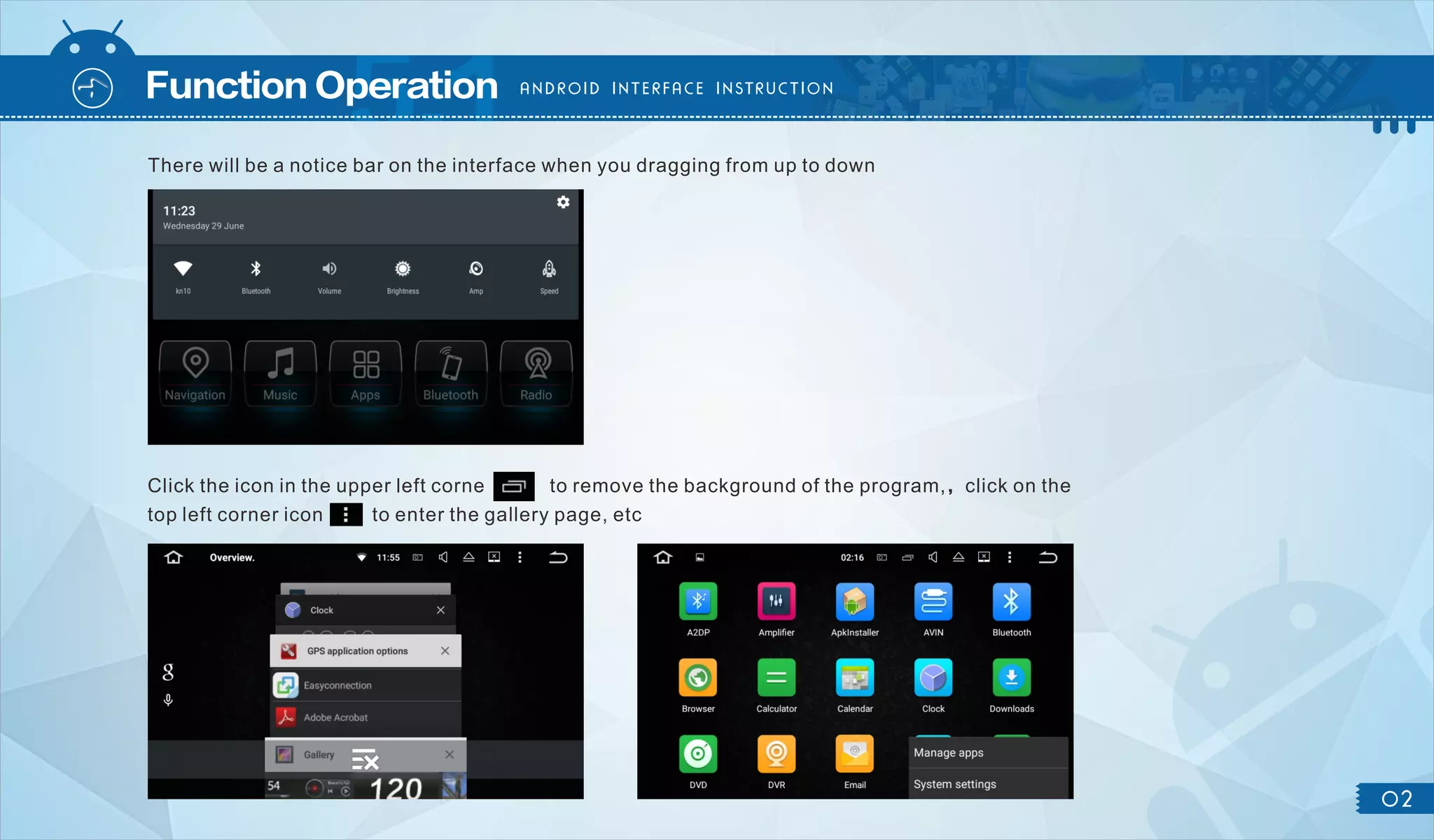Click home icon in Overview screen
The width and height of the screenshot is (1434, 840).
(x=174, y=557)
